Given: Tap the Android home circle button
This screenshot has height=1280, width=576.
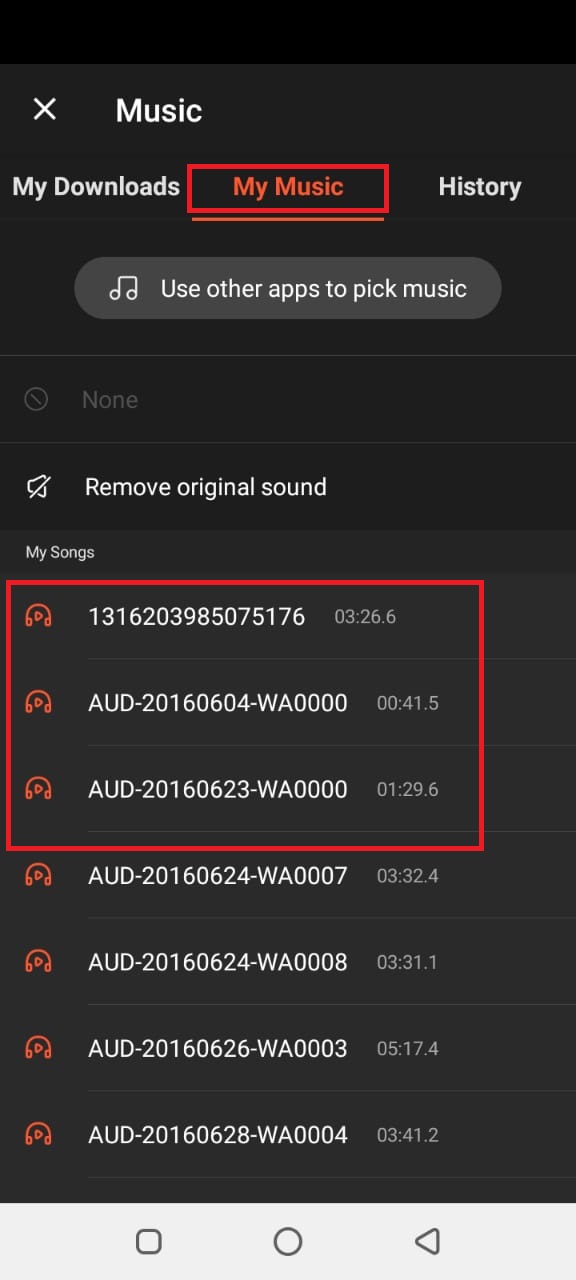Looking at the screenshot, I should pos(288,1242).
